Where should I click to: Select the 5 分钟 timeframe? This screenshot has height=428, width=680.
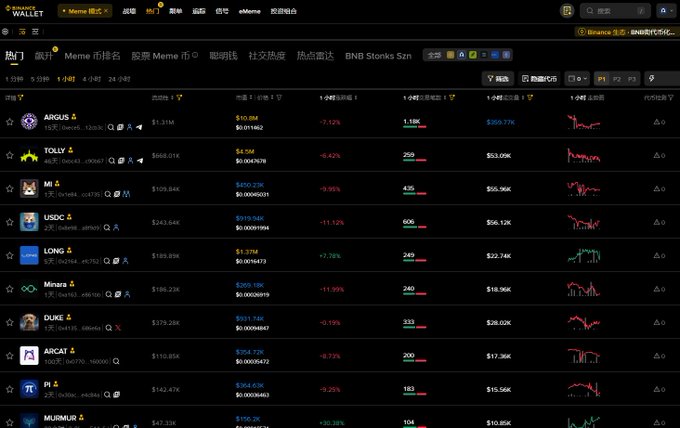point(40,79)
